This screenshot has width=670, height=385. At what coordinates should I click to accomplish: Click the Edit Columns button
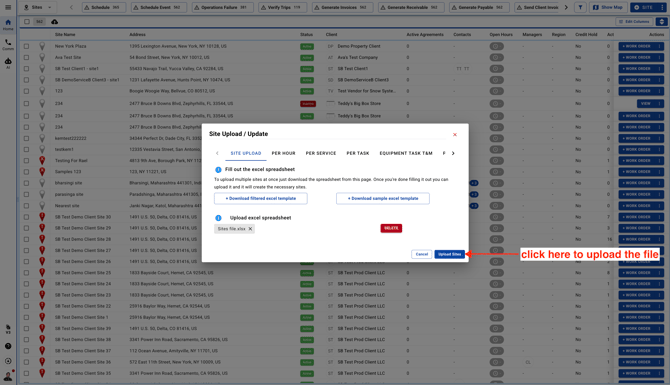(634, 22)
